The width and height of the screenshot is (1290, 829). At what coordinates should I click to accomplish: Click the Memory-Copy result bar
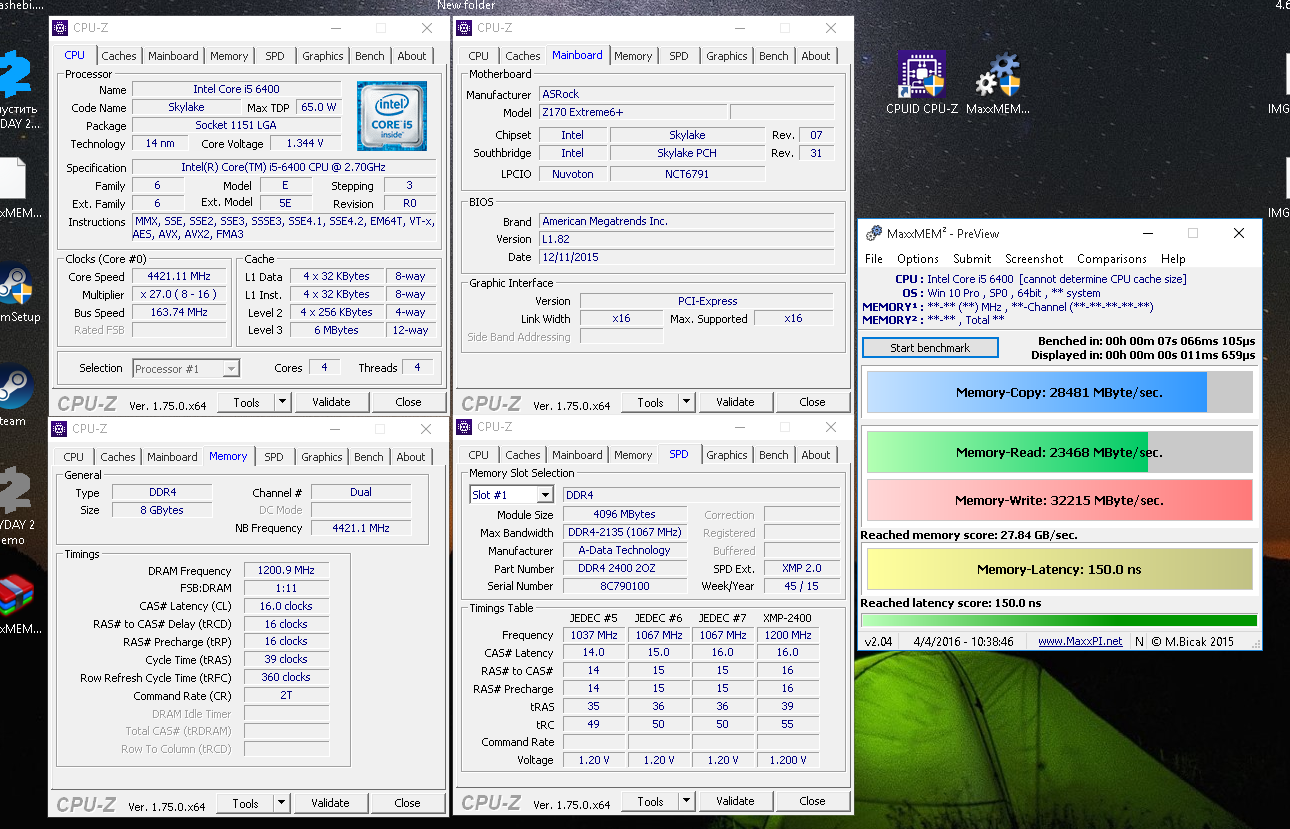point(1059,393)
